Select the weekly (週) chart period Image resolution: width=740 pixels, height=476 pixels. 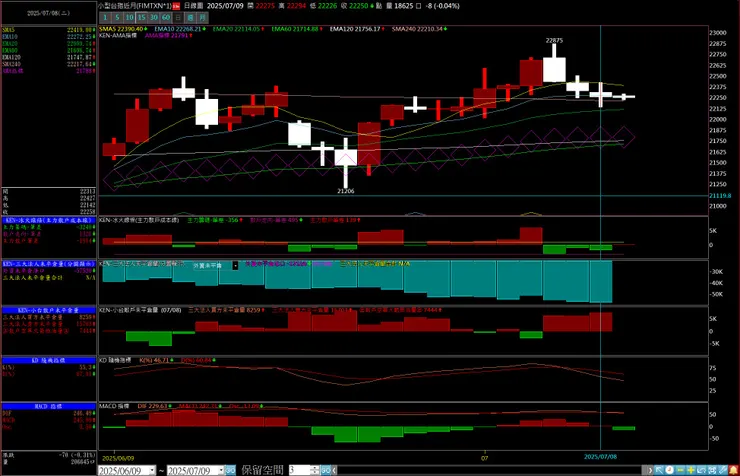pos(190,17)
